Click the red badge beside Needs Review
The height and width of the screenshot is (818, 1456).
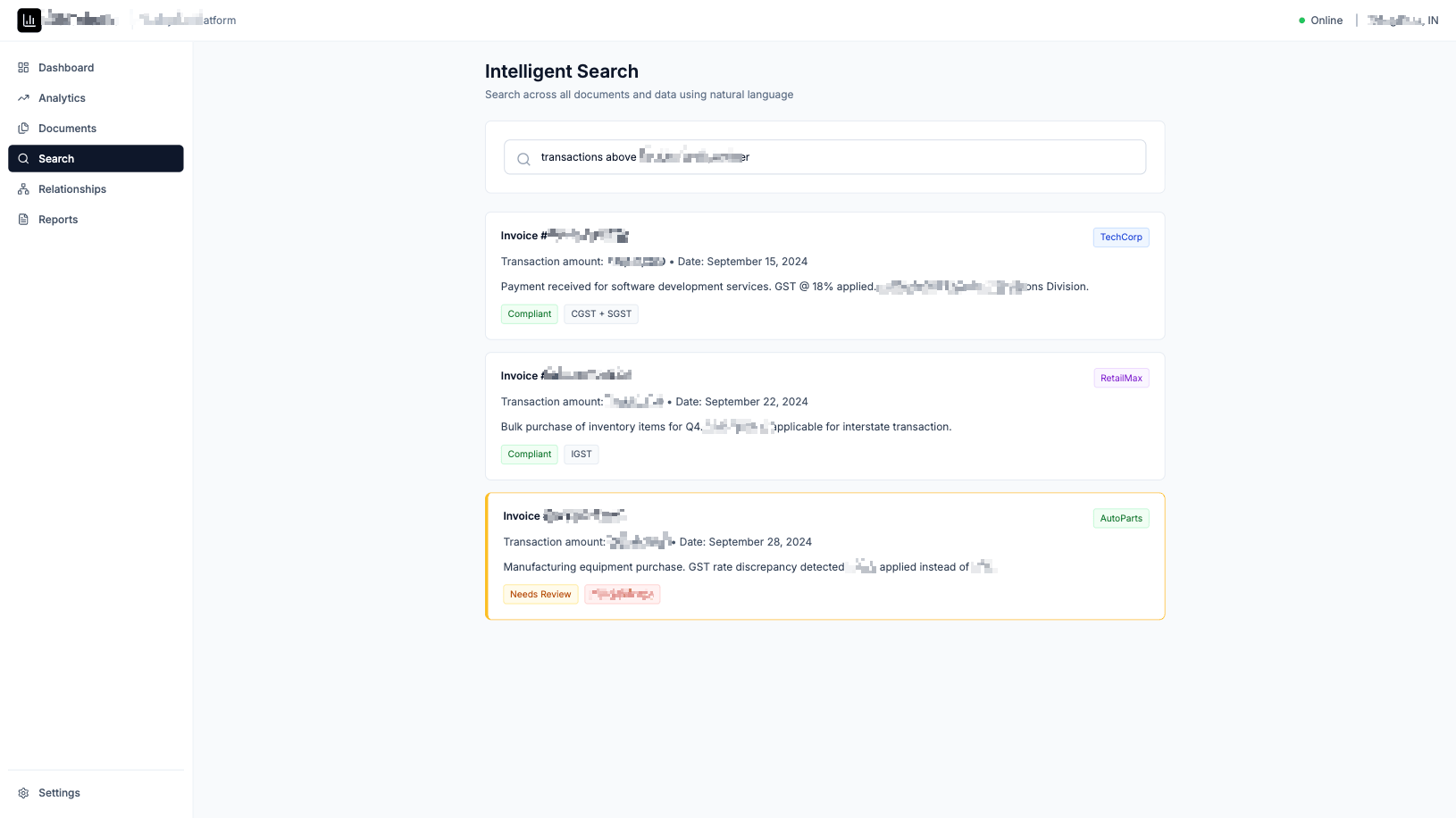(x=623, y=595)
